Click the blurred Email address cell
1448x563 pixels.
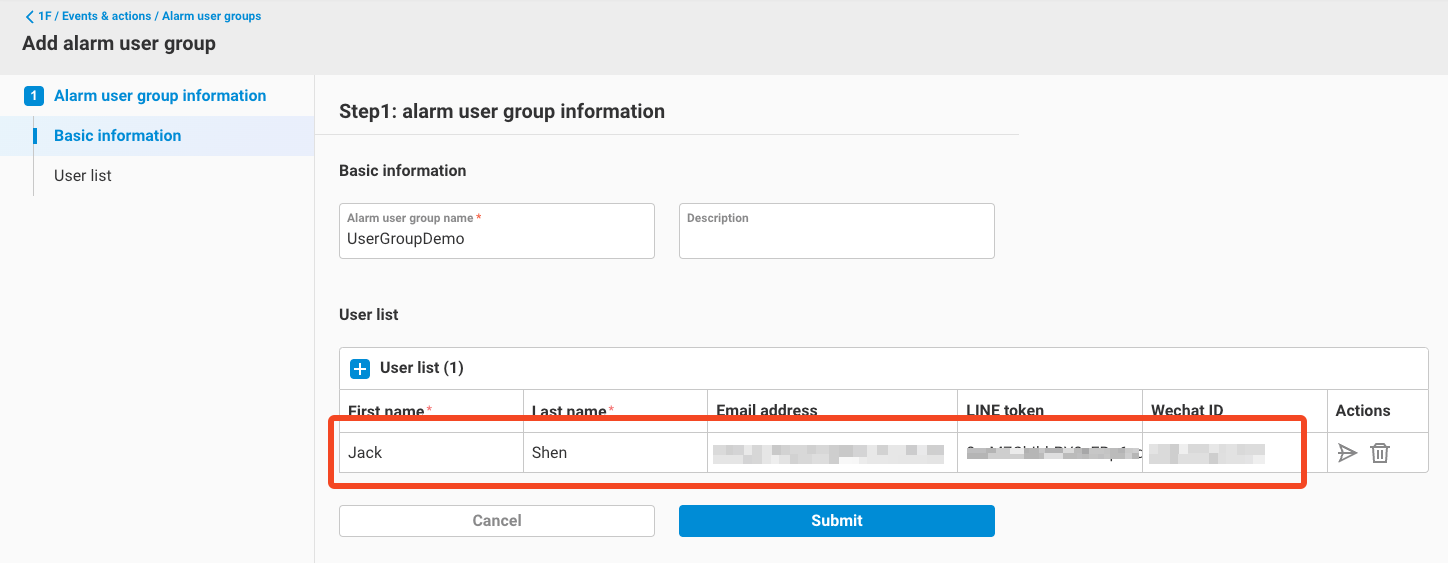[x=830, y=454]
